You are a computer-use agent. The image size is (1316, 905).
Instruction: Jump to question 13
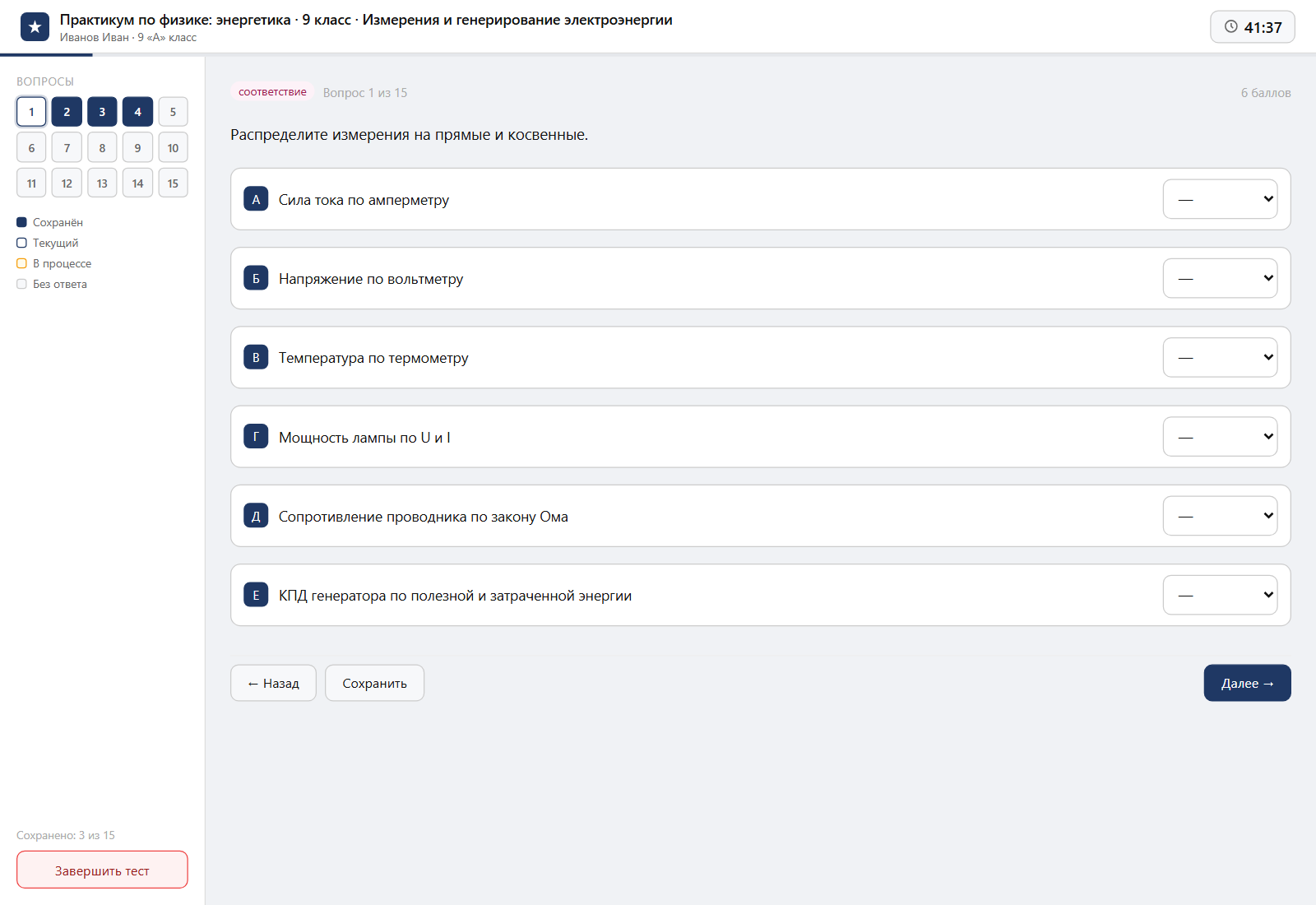pyautogui.click(x=102, y=183)
